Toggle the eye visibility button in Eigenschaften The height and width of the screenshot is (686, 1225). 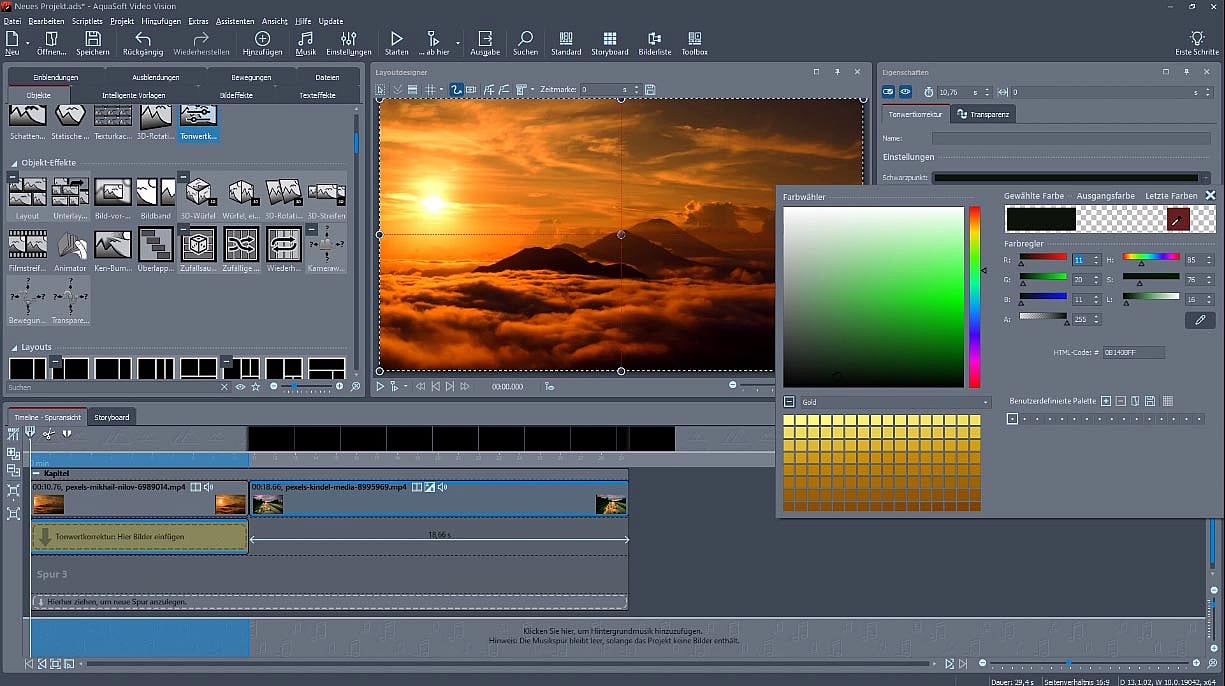905,92
